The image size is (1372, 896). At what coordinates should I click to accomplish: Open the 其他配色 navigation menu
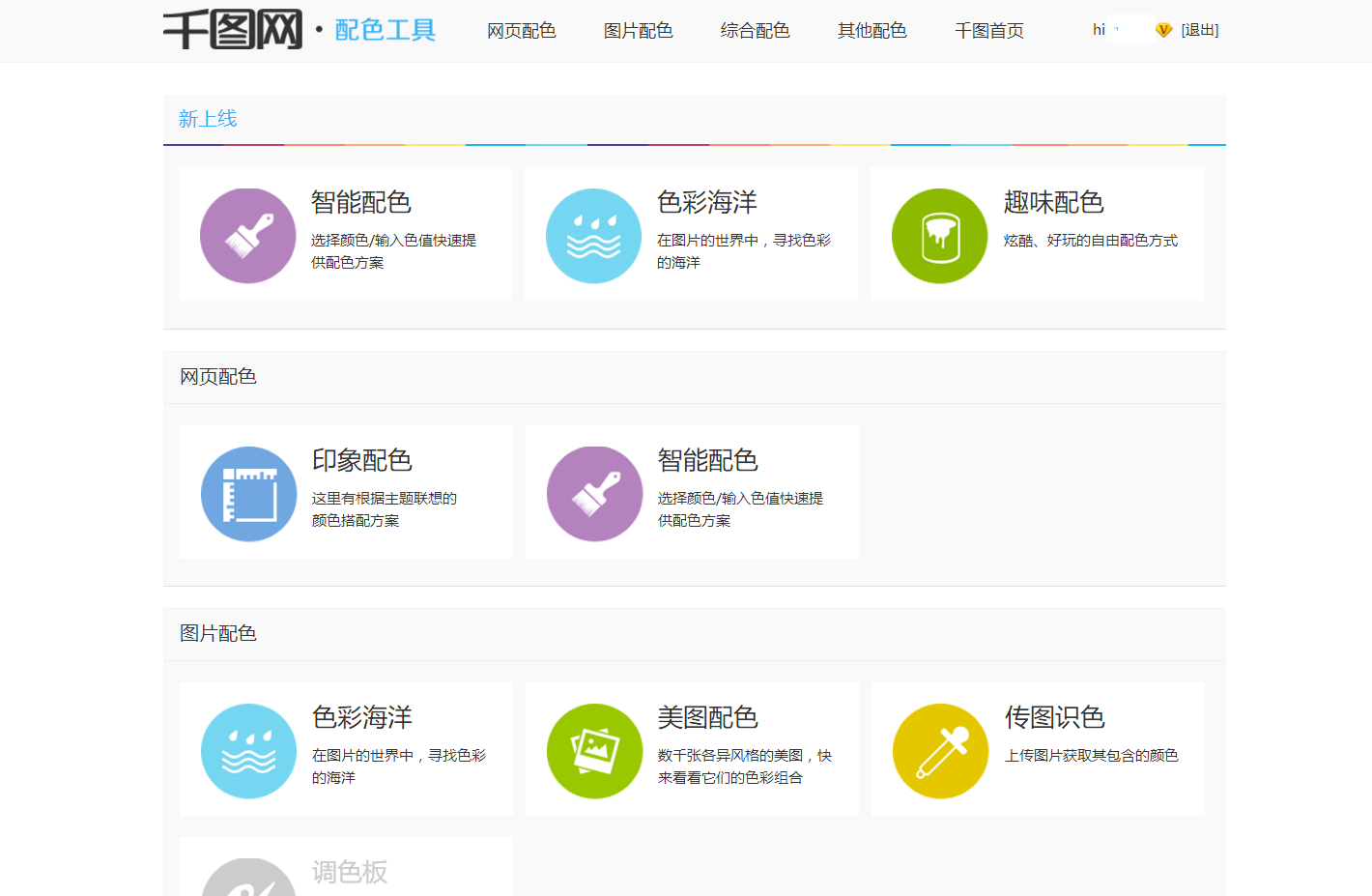click(x=872, y=31)
